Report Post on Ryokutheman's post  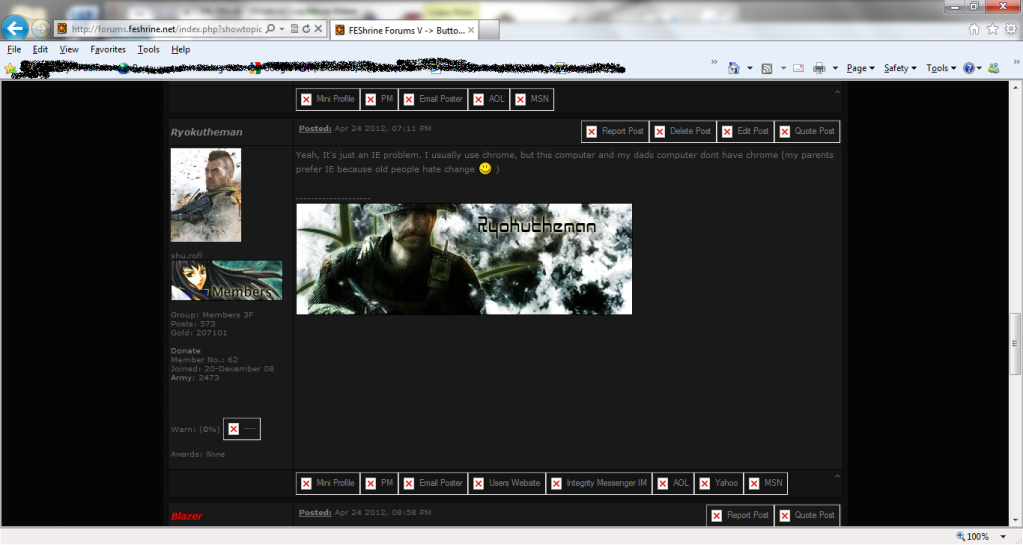pos(615,131)
